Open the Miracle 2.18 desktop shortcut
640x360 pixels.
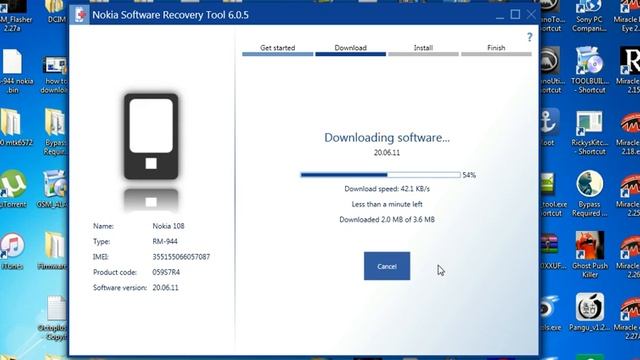629,133
